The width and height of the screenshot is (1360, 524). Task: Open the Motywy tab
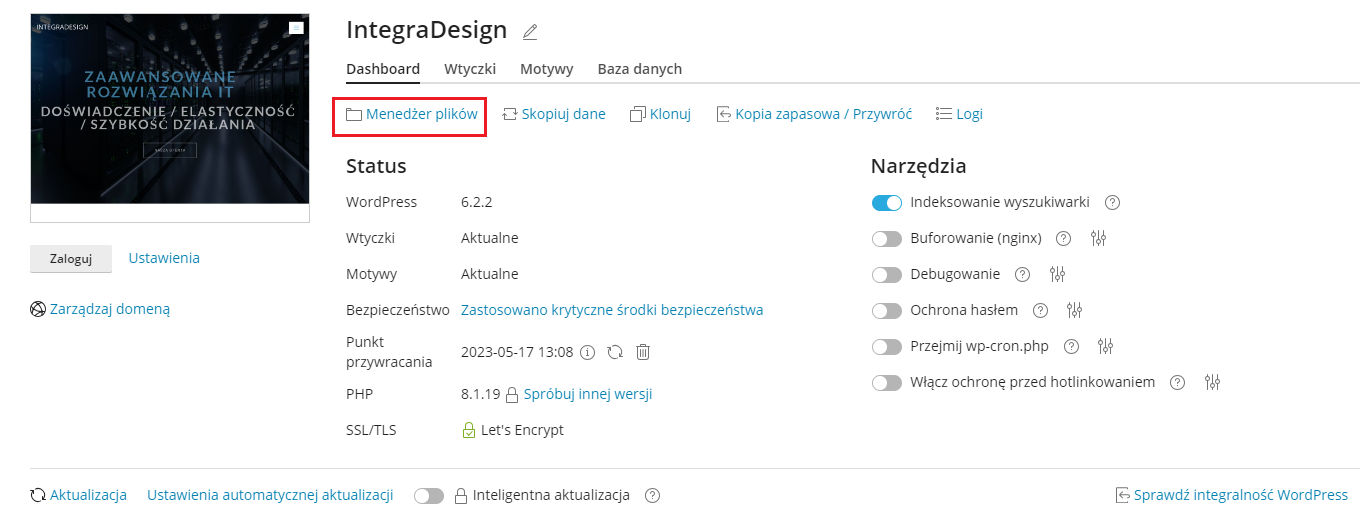tap(547, 69)
